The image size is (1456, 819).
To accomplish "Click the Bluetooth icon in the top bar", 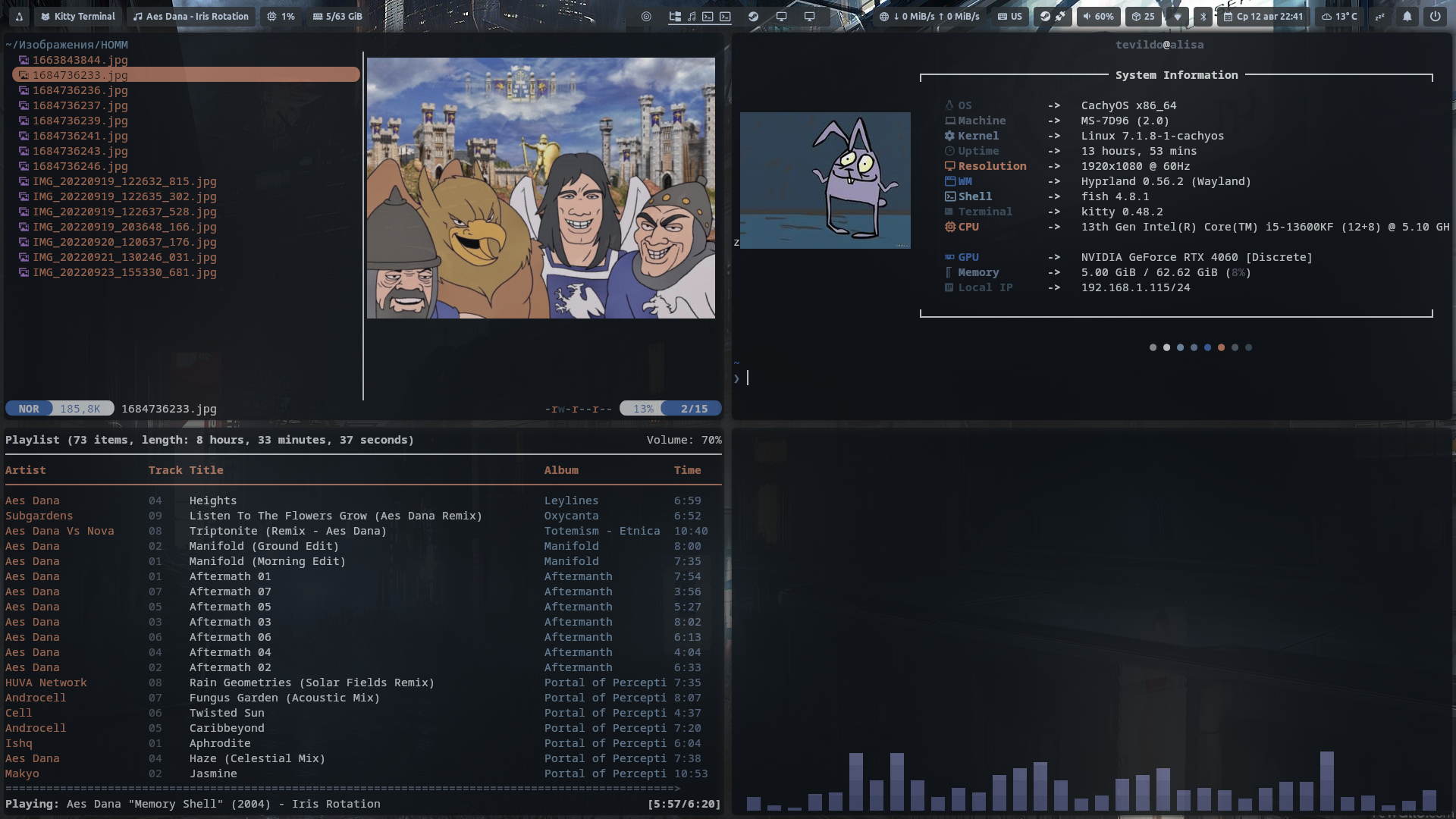I will (x=1203, y=16).
